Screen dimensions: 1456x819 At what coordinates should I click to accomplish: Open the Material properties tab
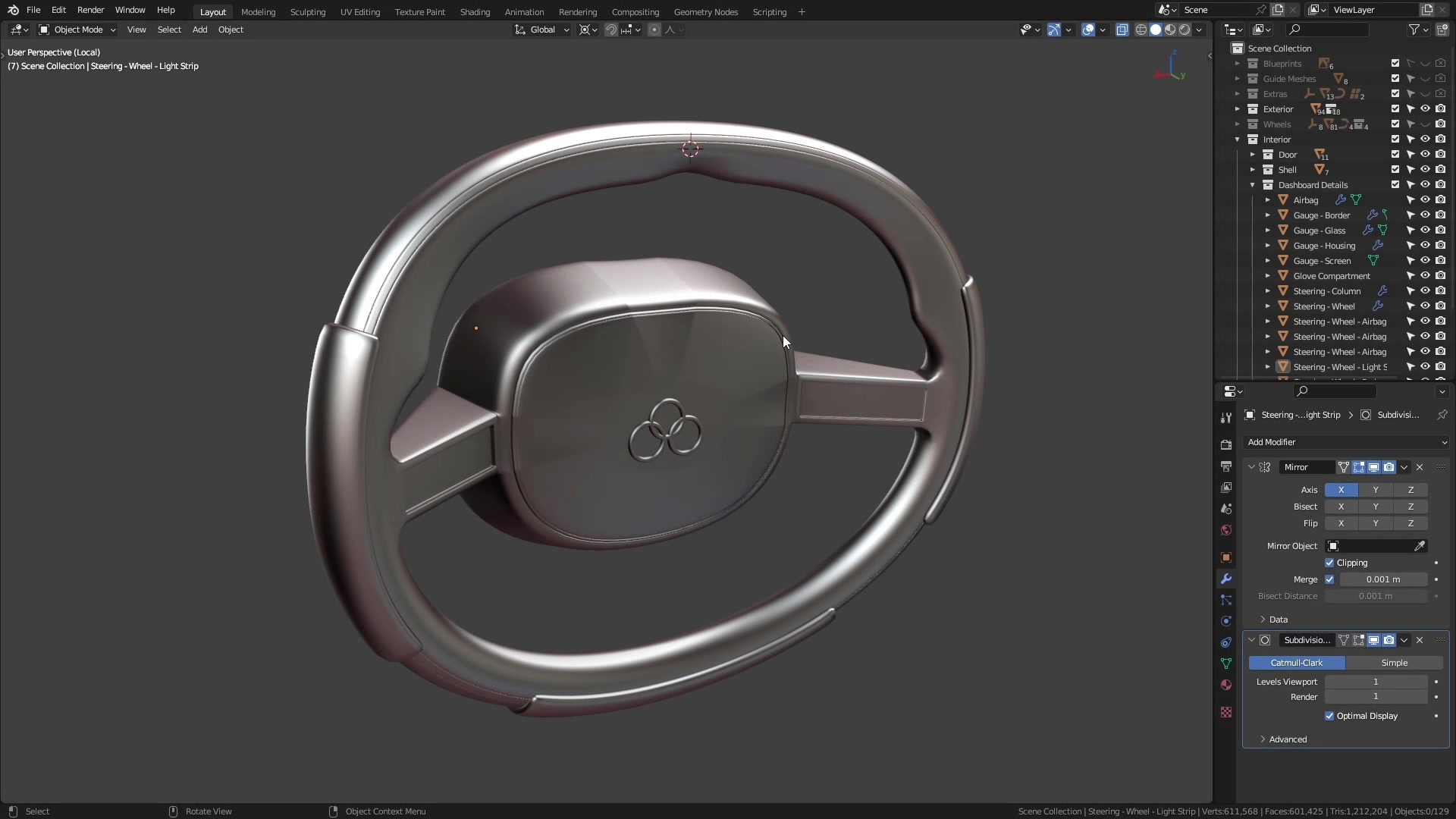tap(1226, 685)
